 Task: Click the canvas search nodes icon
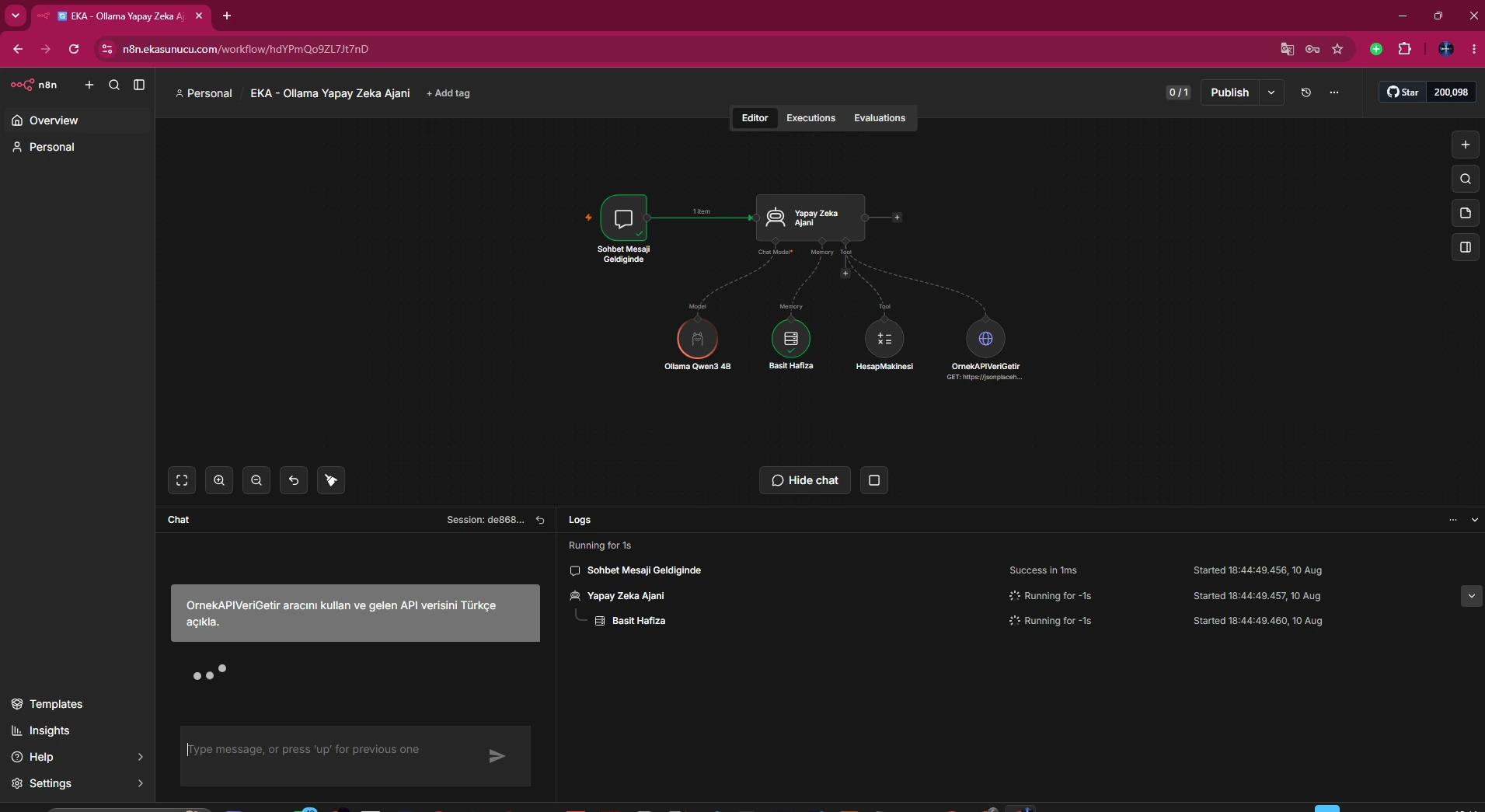(1466, 179)
